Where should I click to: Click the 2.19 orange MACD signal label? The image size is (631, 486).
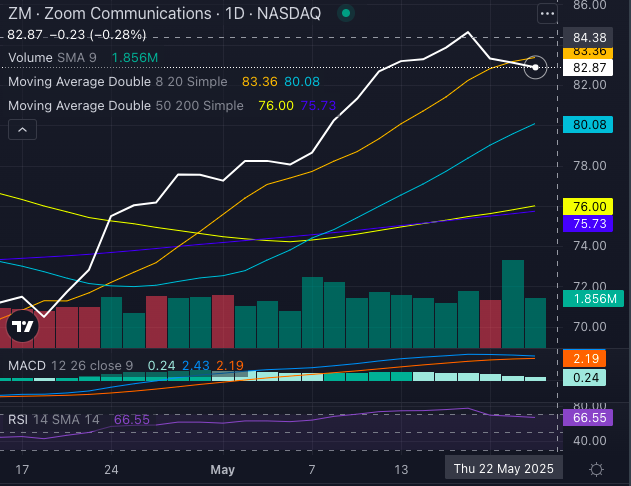pos(585,358)
